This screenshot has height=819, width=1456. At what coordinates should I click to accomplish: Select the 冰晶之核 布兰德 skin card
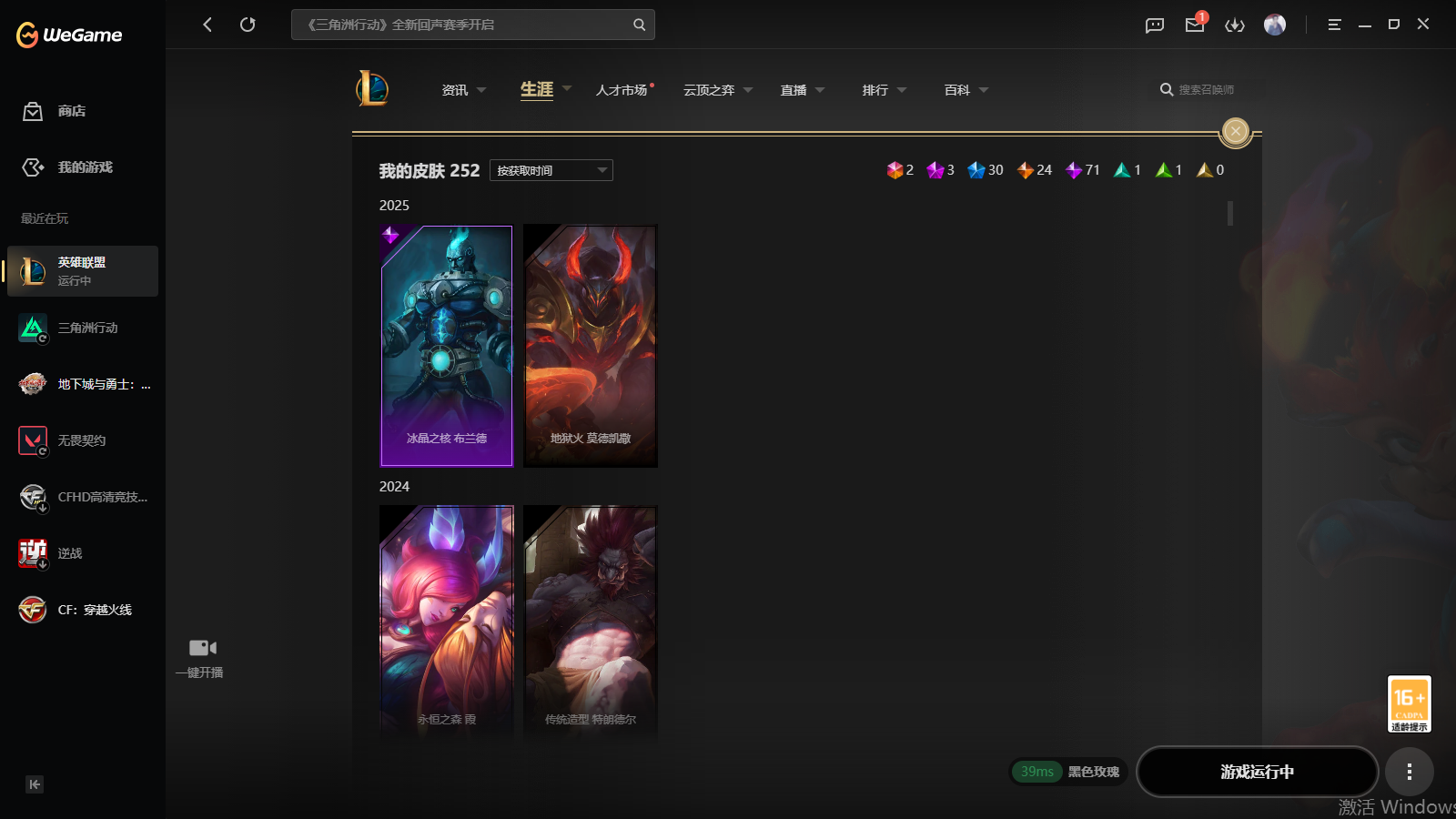tap(447, 346)
